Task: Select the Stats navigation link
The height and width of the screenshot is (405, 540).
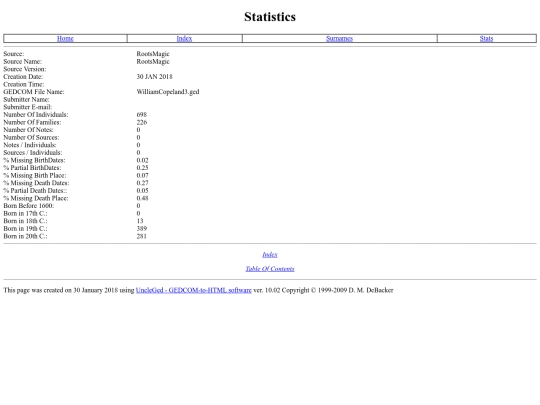Action: coord(486,38)
